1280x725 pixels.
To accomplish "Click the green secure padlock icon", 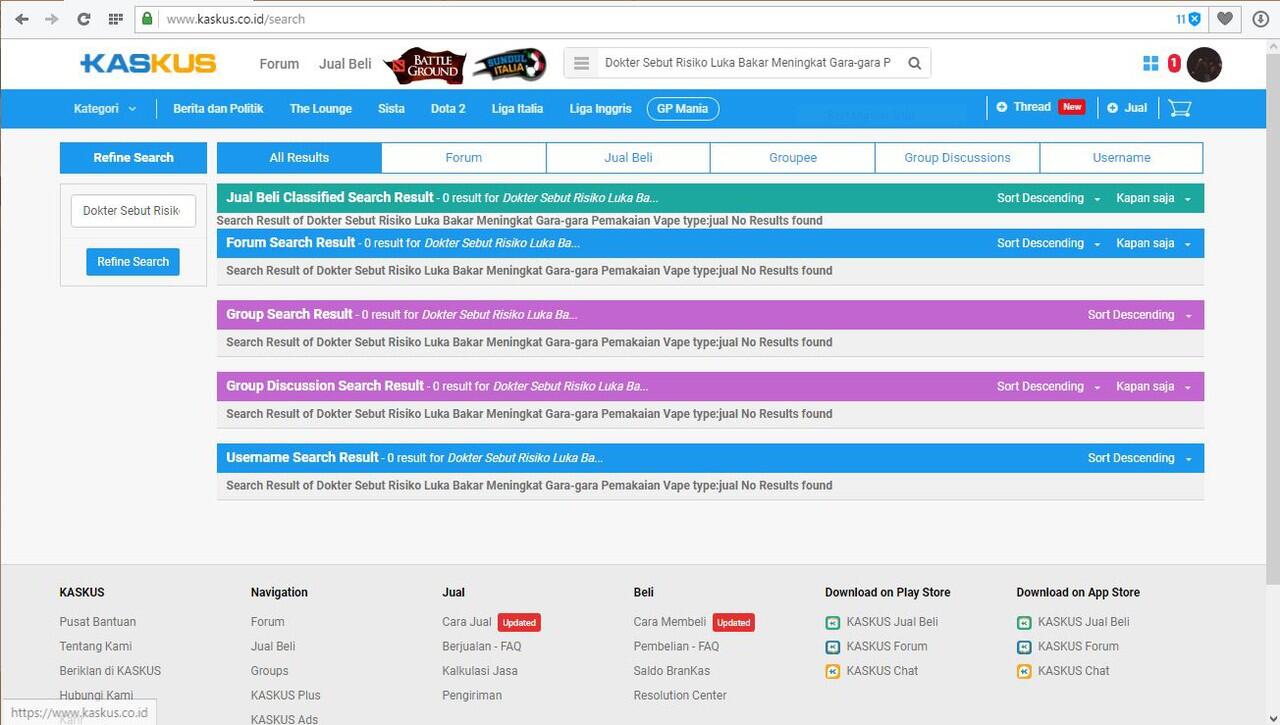I will tap(148, 19).
